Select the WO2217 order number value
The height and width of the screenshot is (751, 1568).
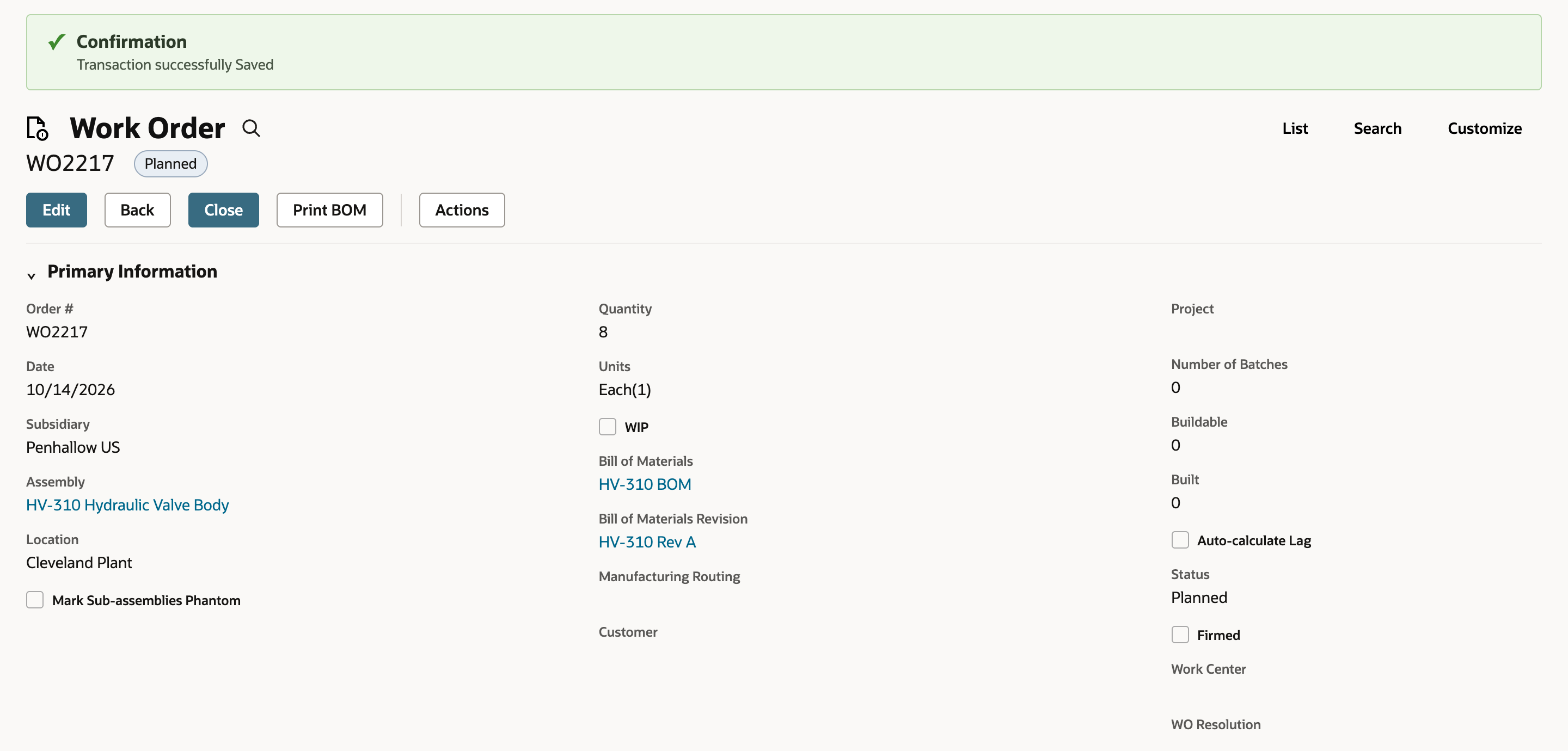coord(57,331)
